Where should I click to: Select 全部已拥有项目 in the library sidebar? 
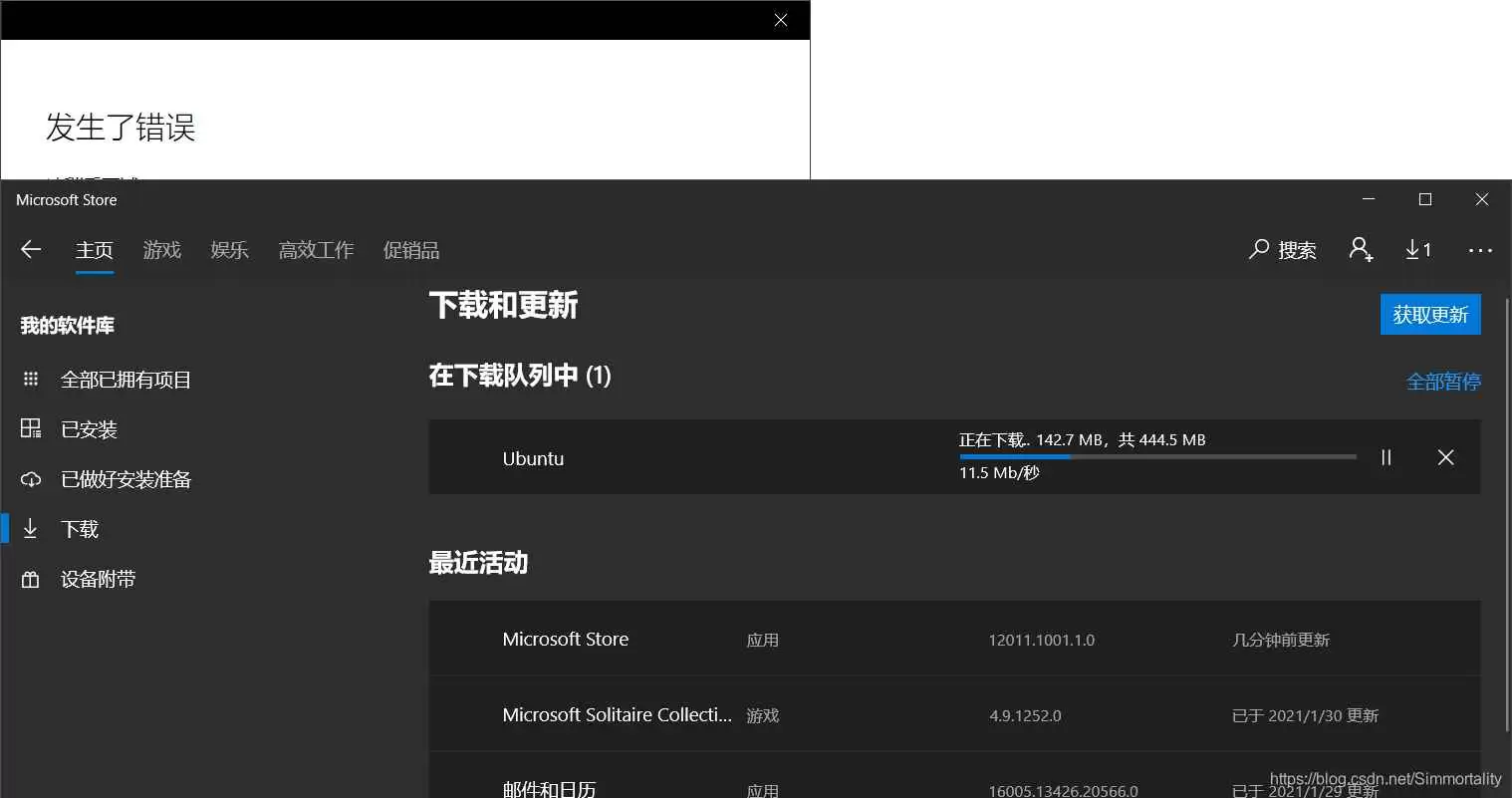click(124, 379)
